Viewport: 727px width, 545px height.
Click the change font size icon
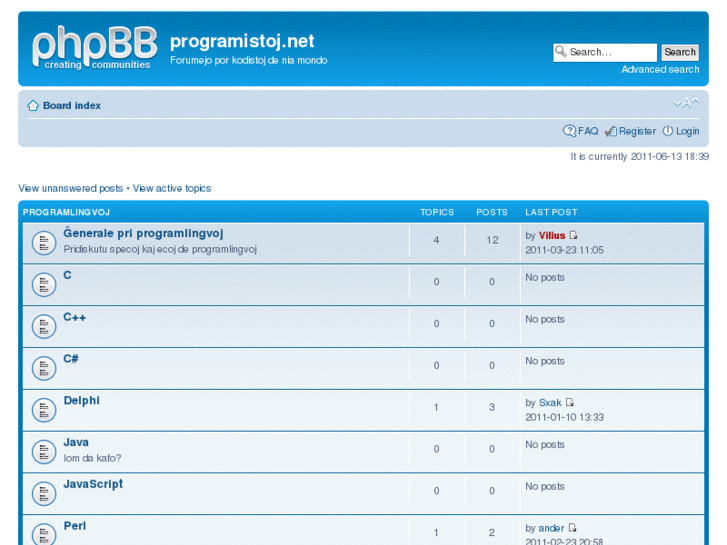(686, 103)
